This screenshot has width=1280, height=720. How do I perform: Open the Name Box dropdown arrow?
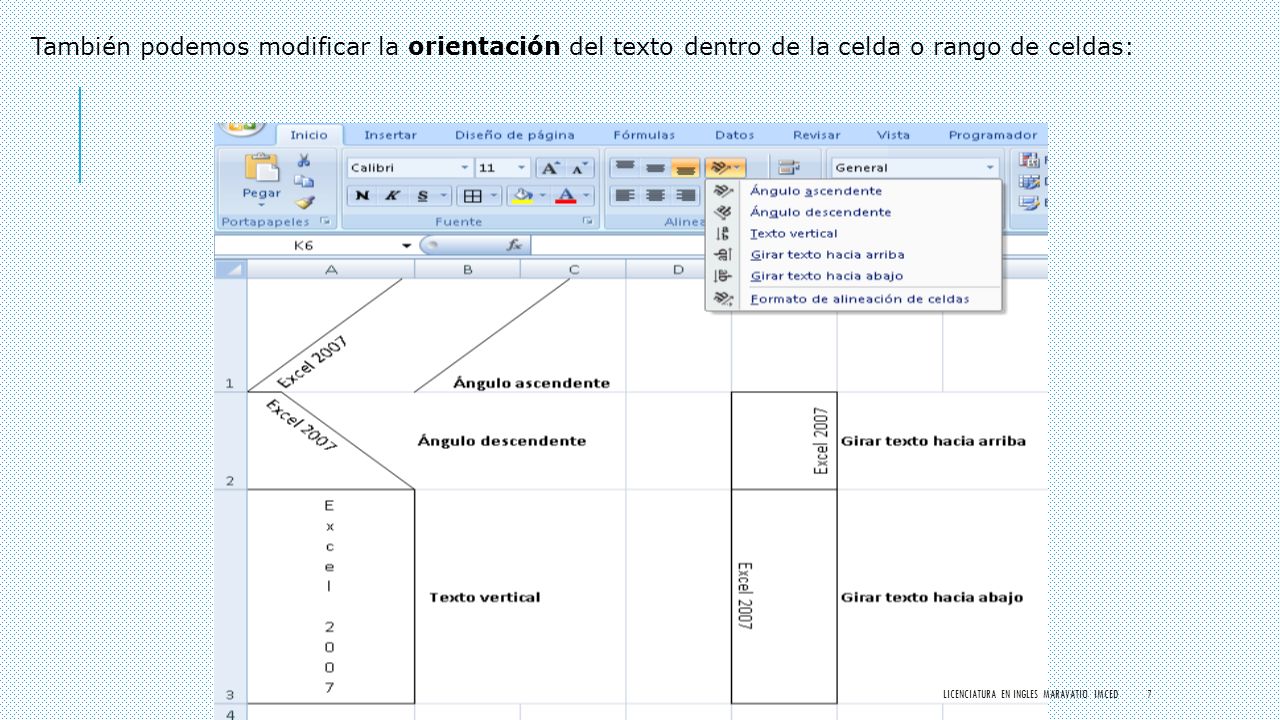coord(406,245)
